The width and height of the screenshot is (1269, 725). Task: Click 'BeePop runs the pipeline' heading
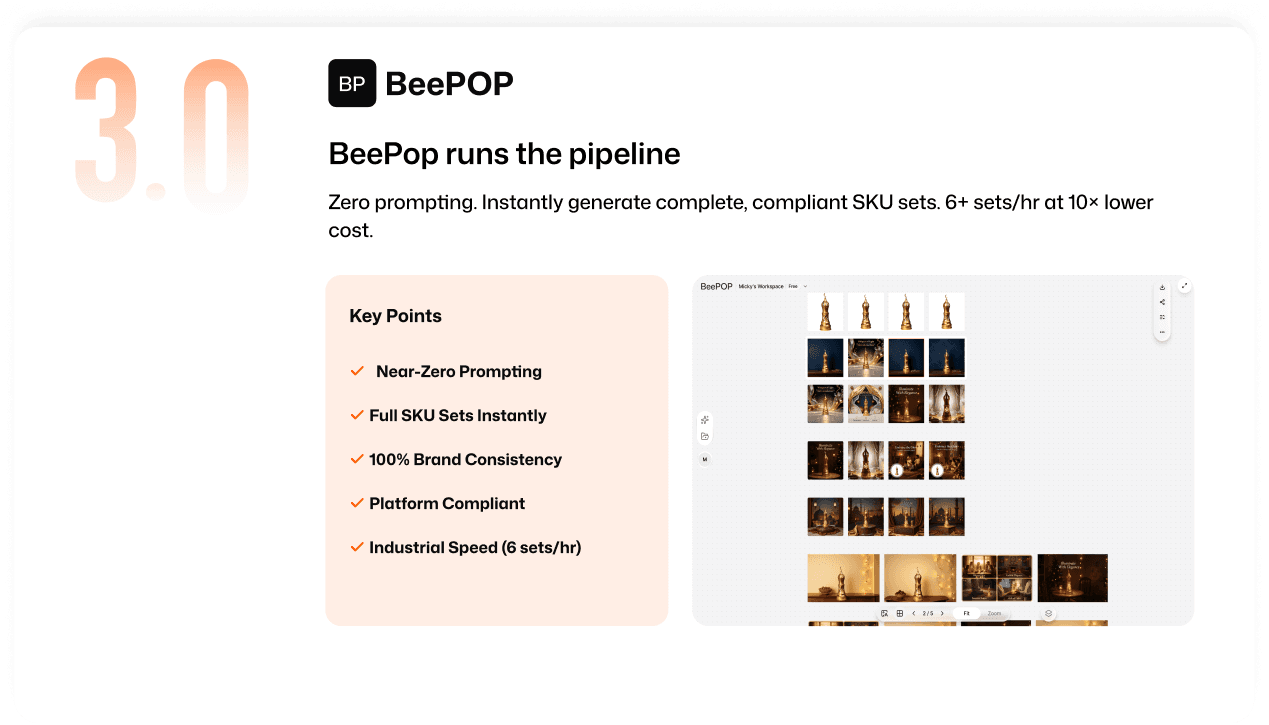point(504,154)
